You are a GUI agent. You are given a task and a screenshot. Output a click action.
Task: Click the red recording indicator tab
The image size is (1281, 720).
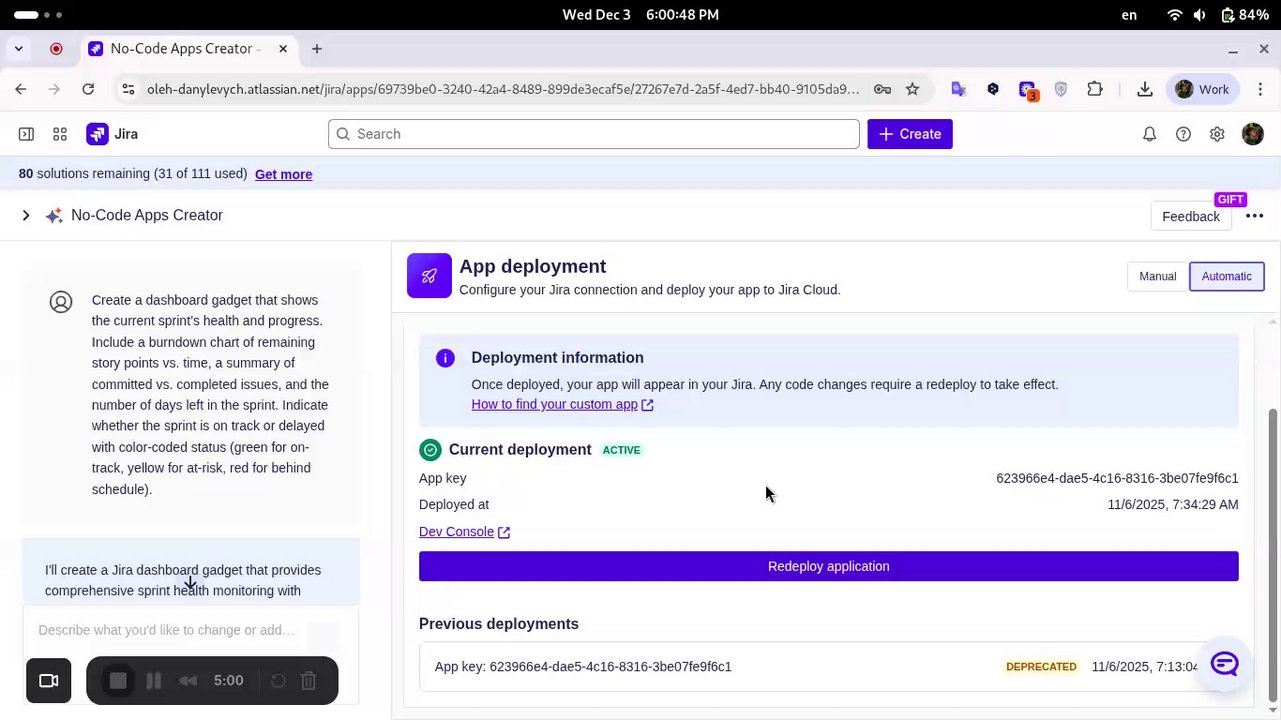click(56, 49)
